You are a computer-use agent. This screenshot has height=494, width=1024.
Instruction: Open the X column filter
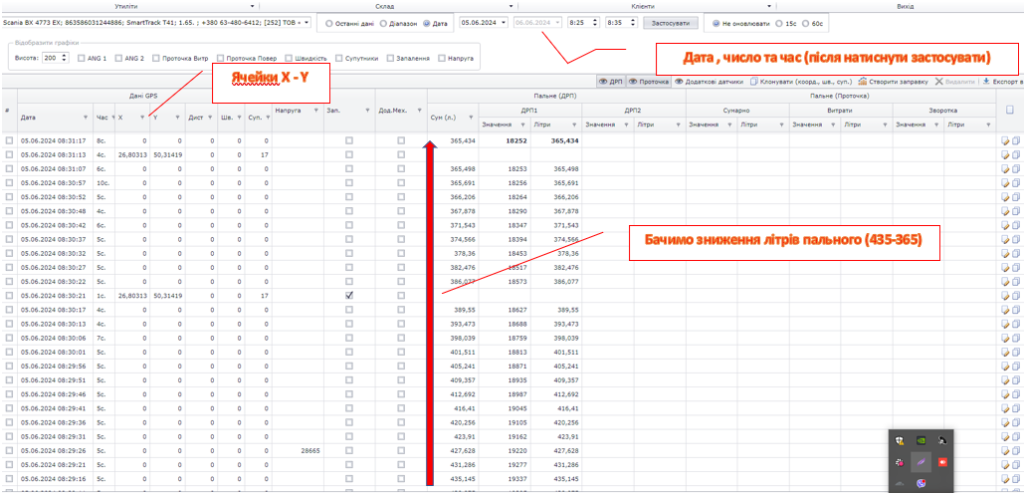144,118
